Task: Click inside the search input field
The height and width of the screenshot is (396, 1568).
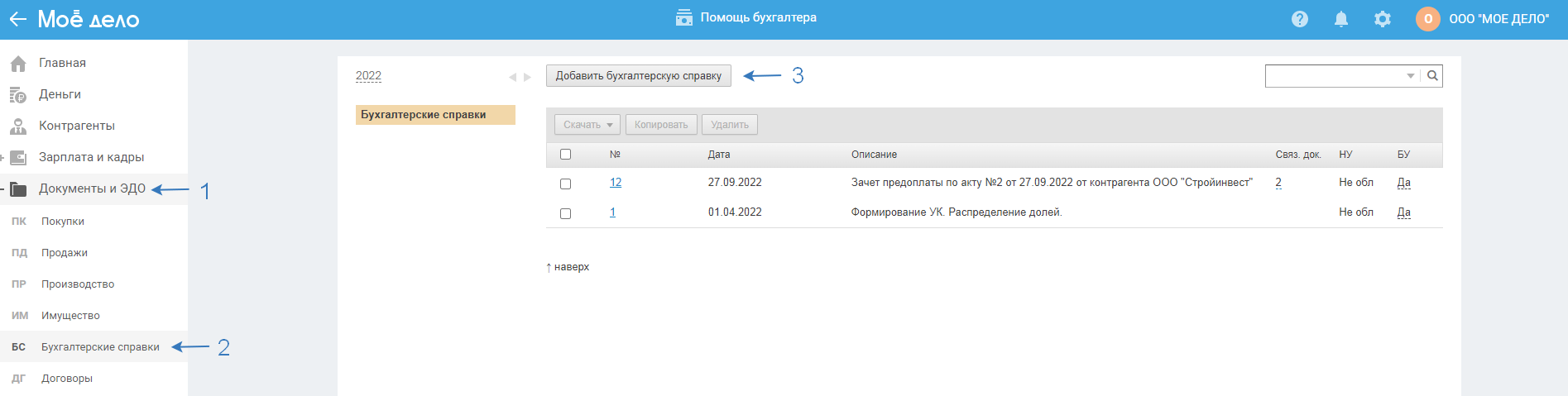Action: coord(1334,76)
